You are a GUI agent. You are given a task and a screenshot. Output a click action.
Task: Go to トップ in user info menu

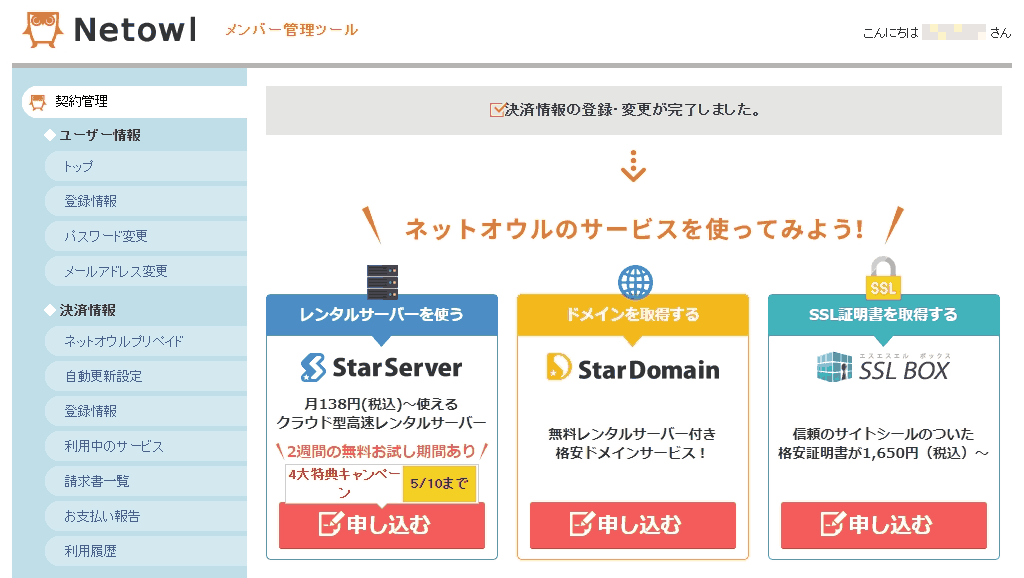pos(146,167)
